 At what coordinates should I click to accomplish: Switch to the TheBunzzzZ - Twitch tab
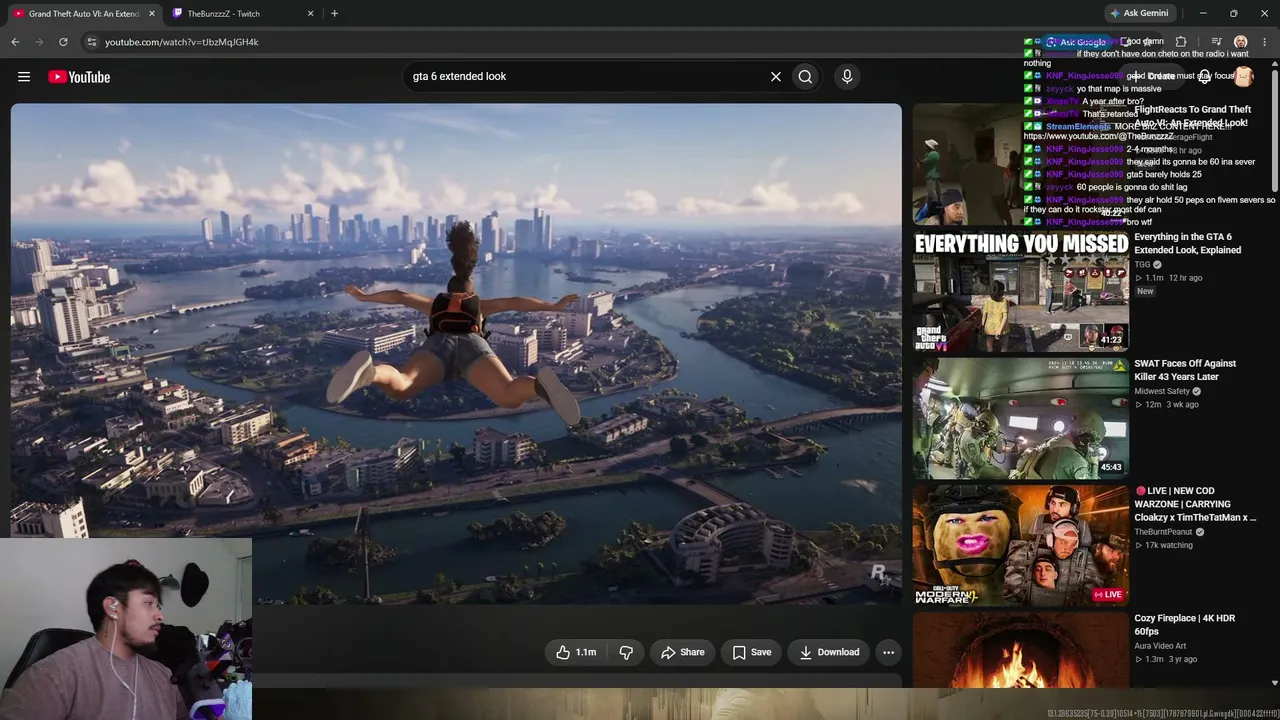point(243,13)
